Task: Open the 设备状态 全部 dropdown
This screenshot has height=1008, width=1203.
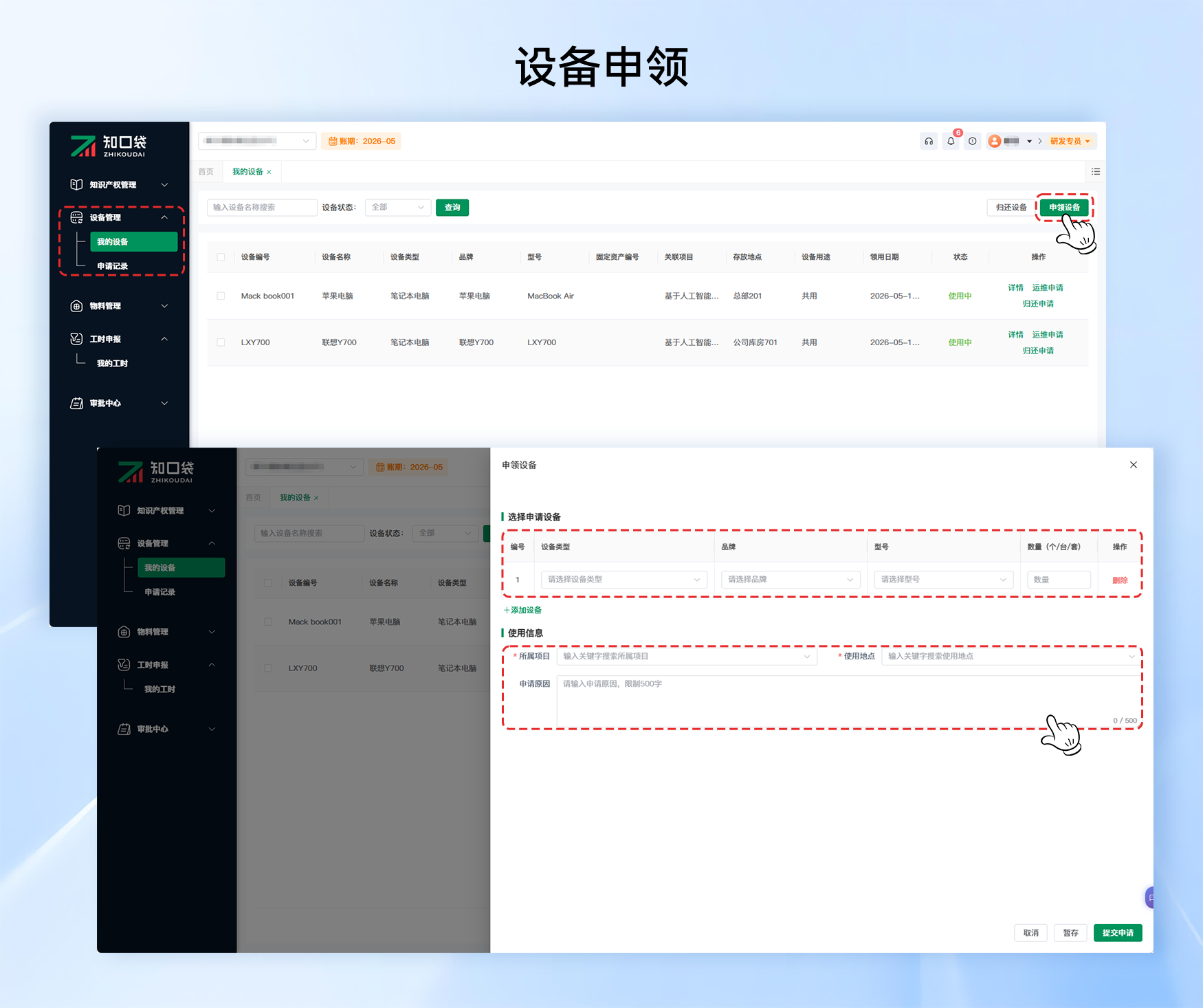Action: [x=398, y=207]
